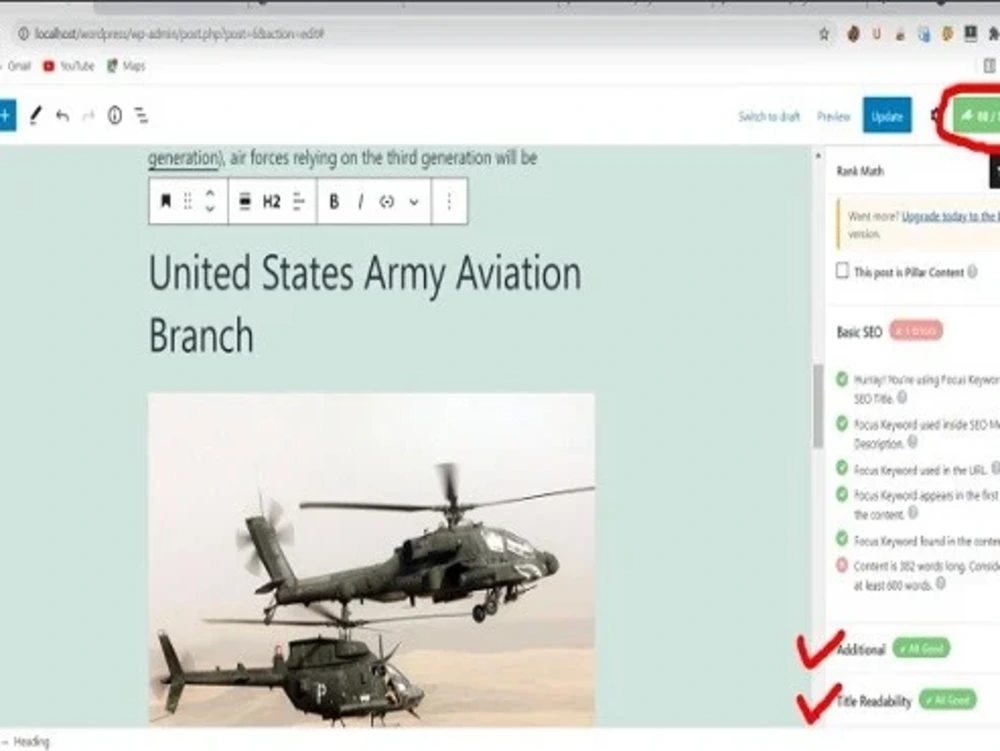Screen dimensions: 1000x751
Task: Open help icon for SEO Title test
Action: click(902, 397)
